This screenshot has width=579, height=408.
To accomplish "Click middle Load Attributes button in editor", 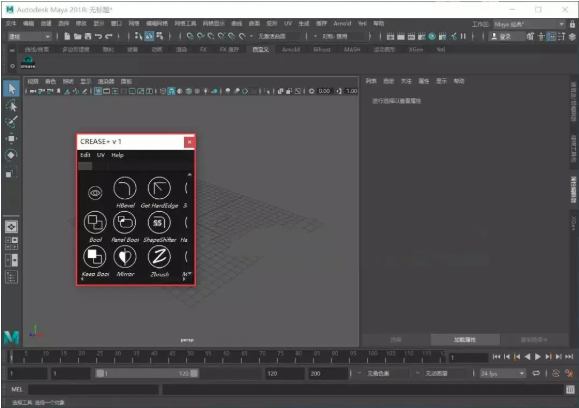I will [x=465, y=339].
